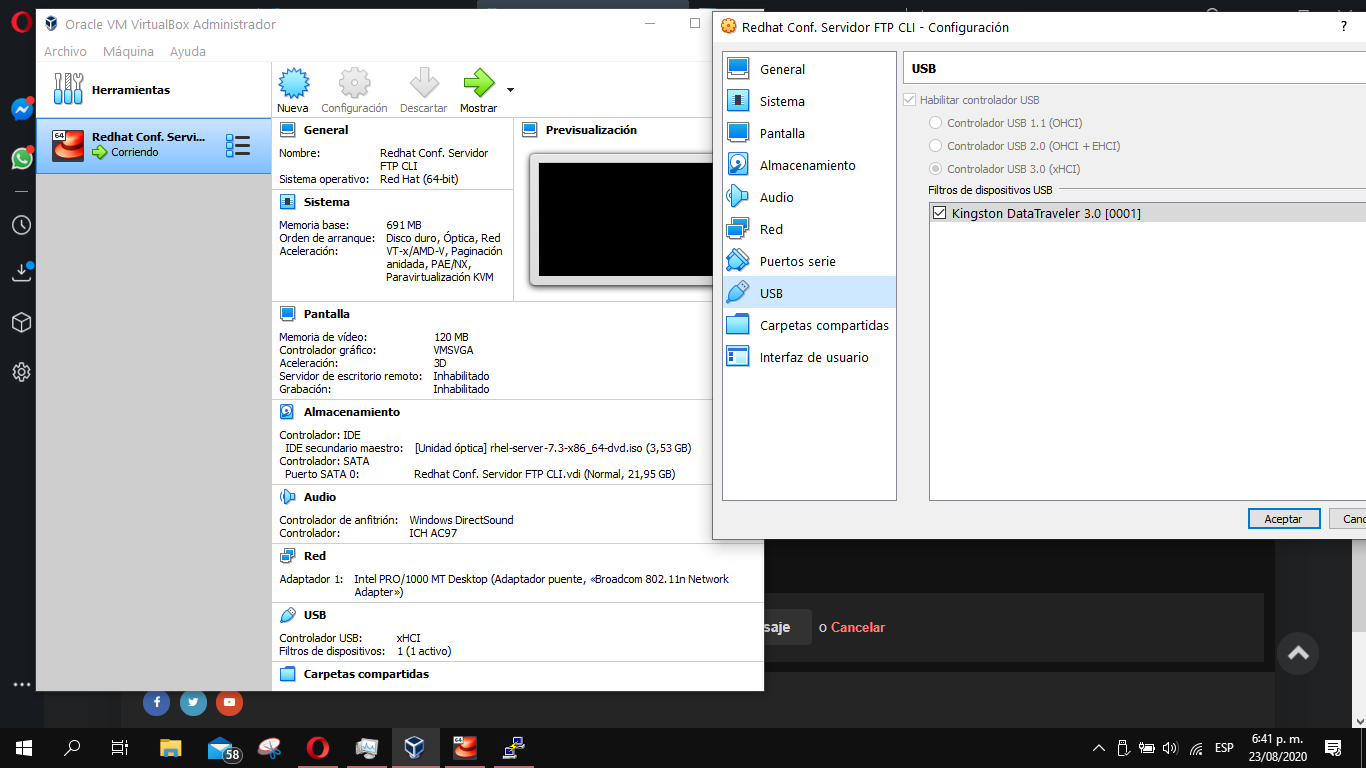Open WhatsApp in the Opera sidebar

pos(22,158)
